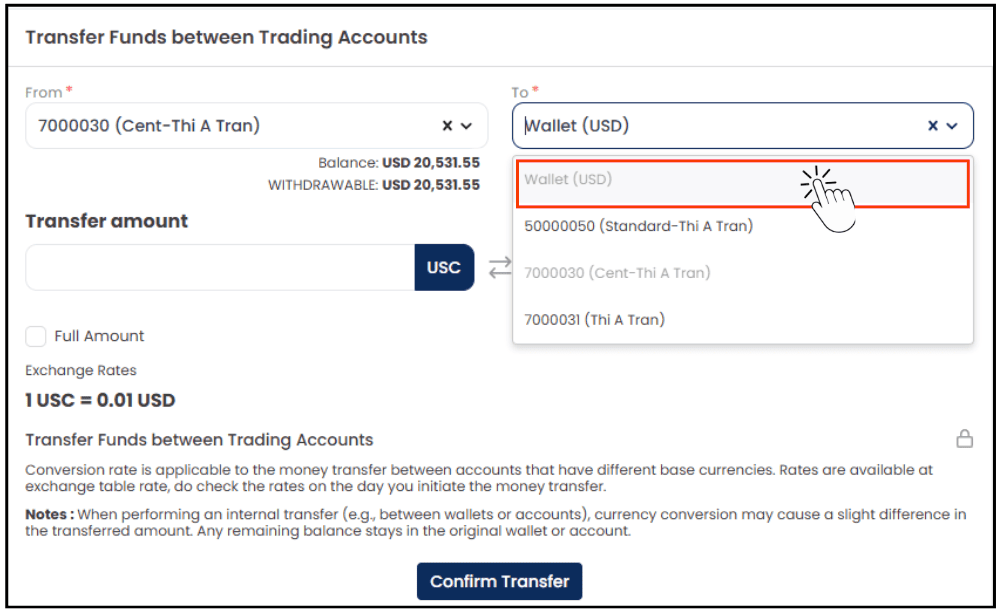Focus the Transfer amount input field
Image resolution: width=1001 pixels, height=614 pixels.
pos(220,267)
